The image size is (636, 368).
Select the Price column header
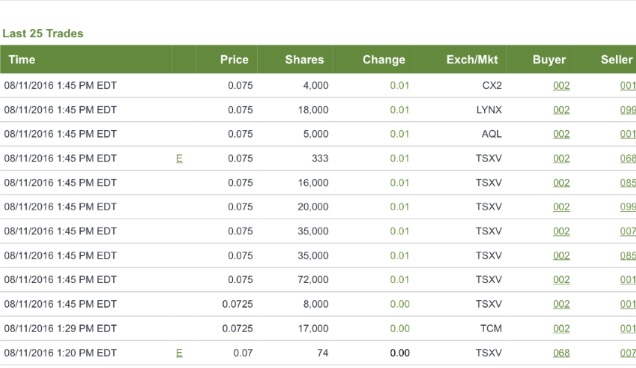point(234,60)
